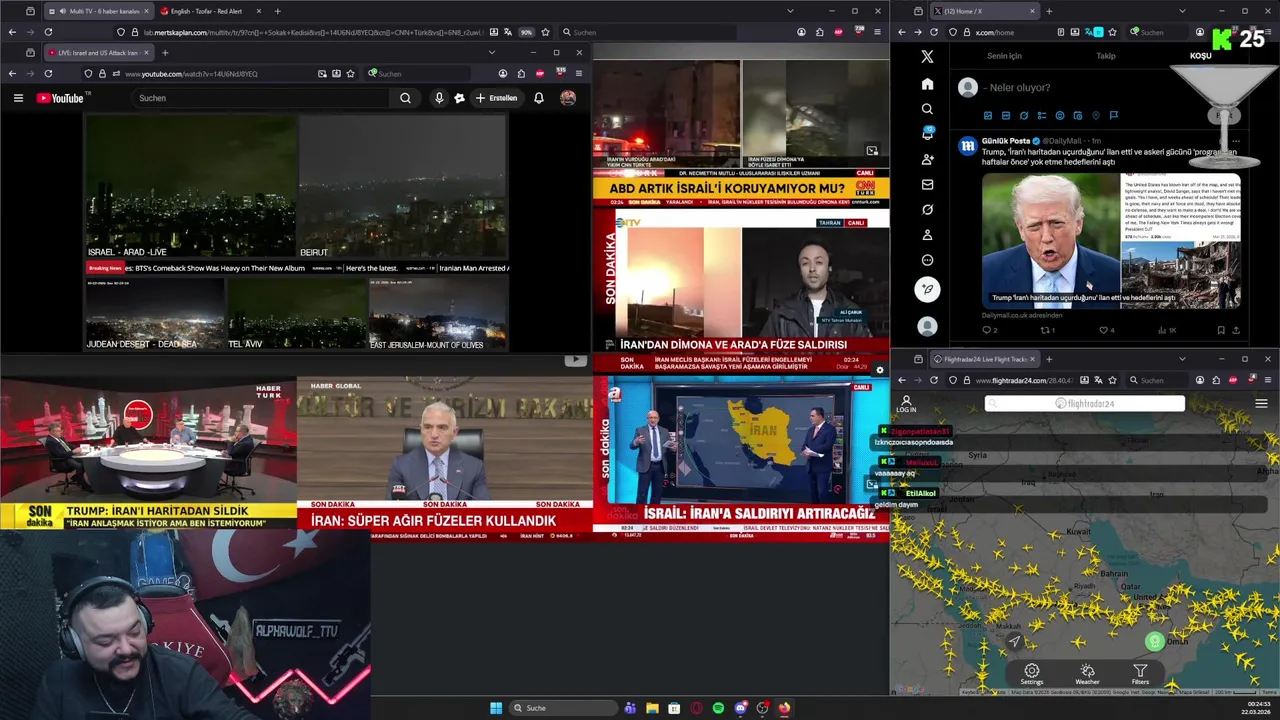The height and width of the screenshot is (720, 1280).
Task: Click the white compose post button on X
Action: [927, 289]
